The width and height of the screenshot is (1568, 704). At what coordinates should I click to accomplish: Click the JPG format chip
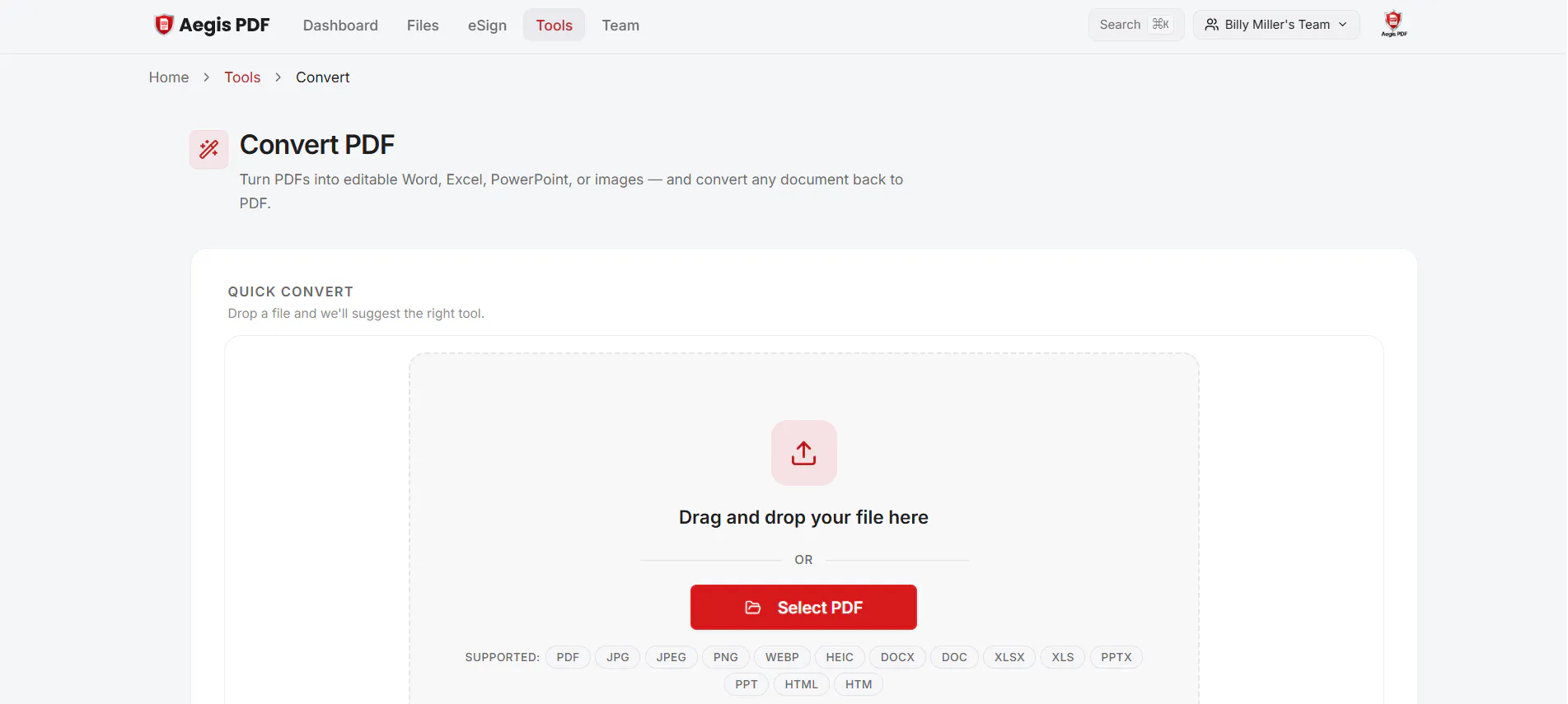(618, 657)
